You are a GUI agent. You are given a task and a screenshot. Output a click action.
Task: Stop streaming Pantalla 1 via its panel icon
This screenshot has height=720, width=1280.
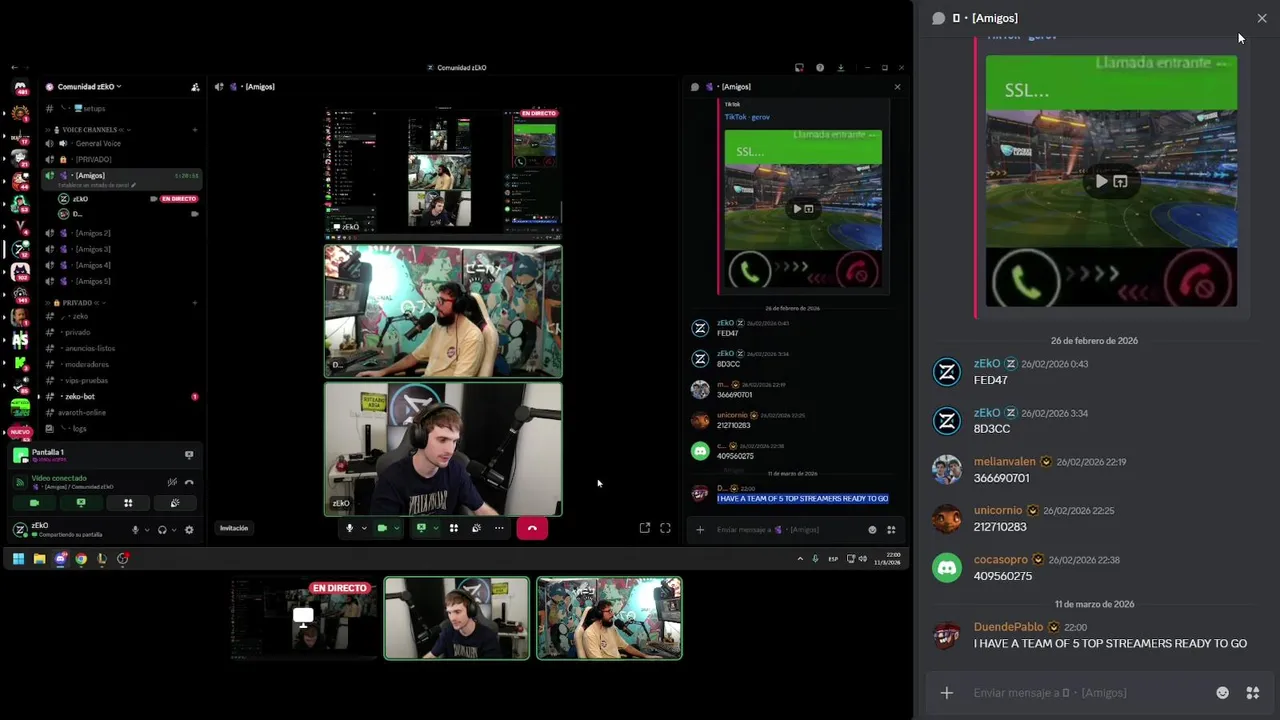pos(189,454)
